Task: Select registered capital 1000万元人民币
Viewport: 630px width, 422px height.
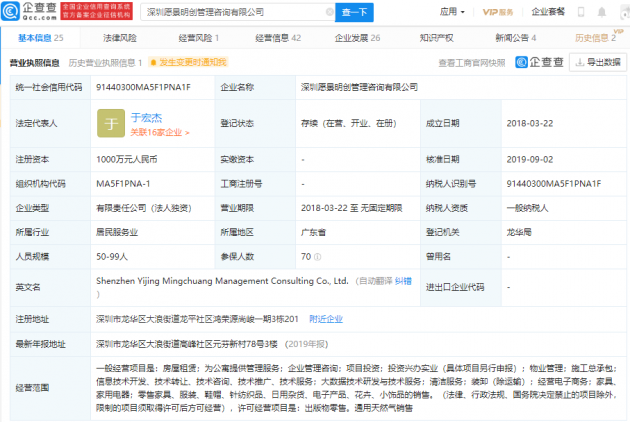Action: (x=127, y=160)
